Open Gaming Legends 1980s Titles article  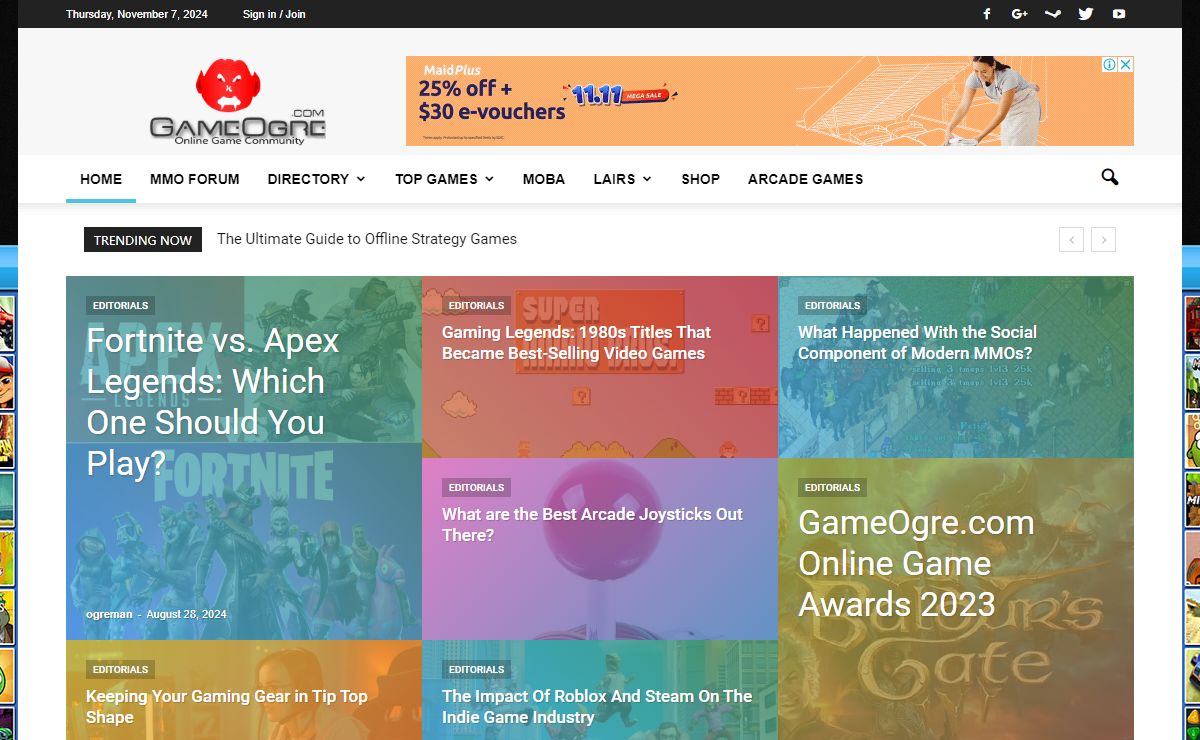[x=576, y=343]
